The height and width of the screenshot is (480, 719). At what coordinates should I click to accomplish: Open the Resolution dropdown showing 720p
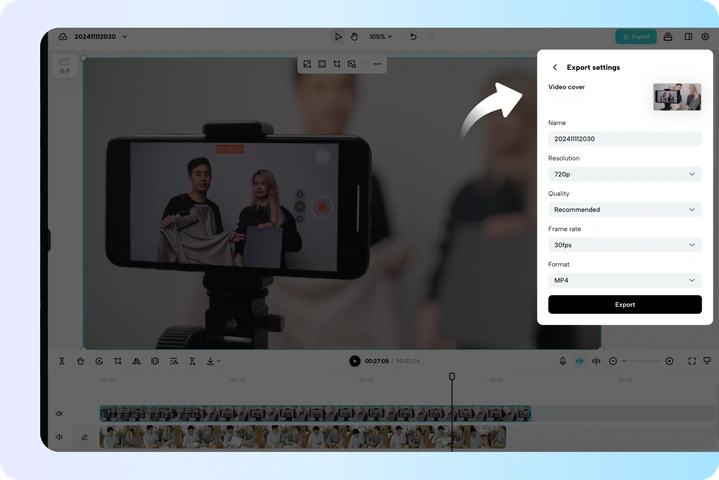point(625,174)
